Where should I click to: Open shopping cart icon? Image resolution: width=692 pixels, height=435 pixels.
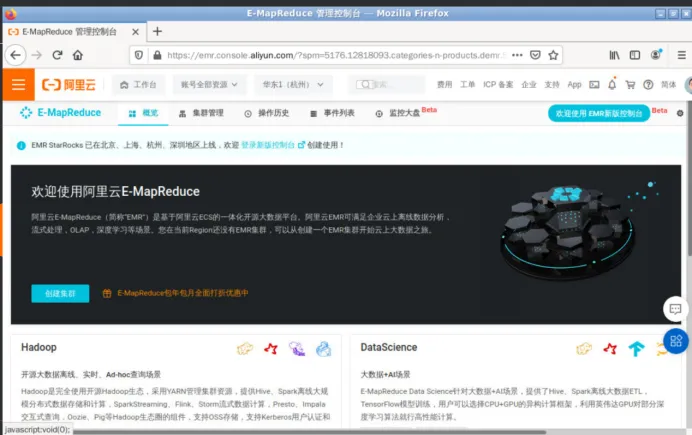click(x=630, y=84)
